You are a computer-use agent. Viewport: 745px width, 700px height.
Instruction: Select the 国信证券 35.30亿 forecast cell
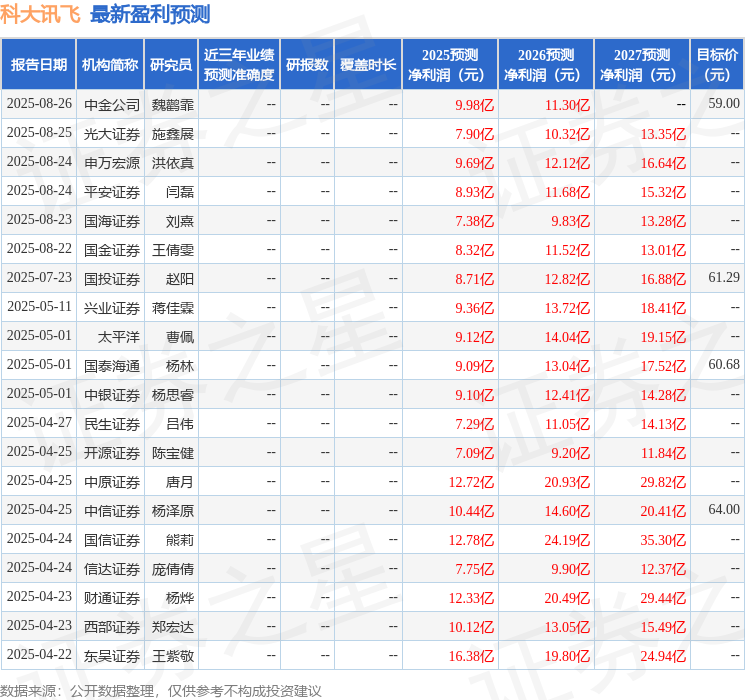tap(663, 540)
